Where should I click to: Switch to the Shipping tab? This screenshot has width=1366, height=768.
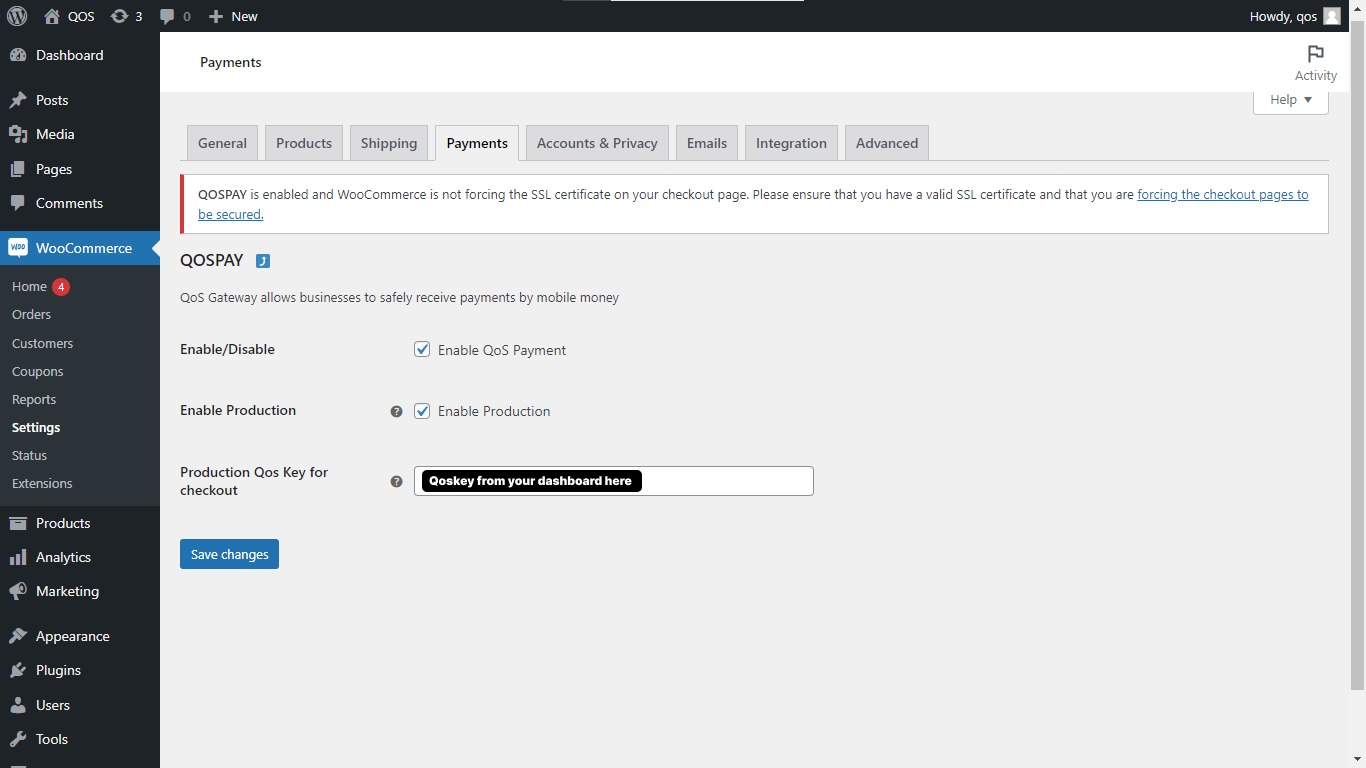pos(388,143)
